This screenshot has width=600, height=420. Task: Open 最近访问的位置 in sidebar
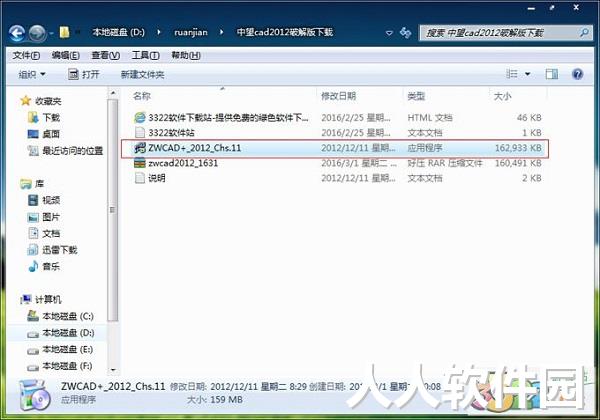coord(65,151)
